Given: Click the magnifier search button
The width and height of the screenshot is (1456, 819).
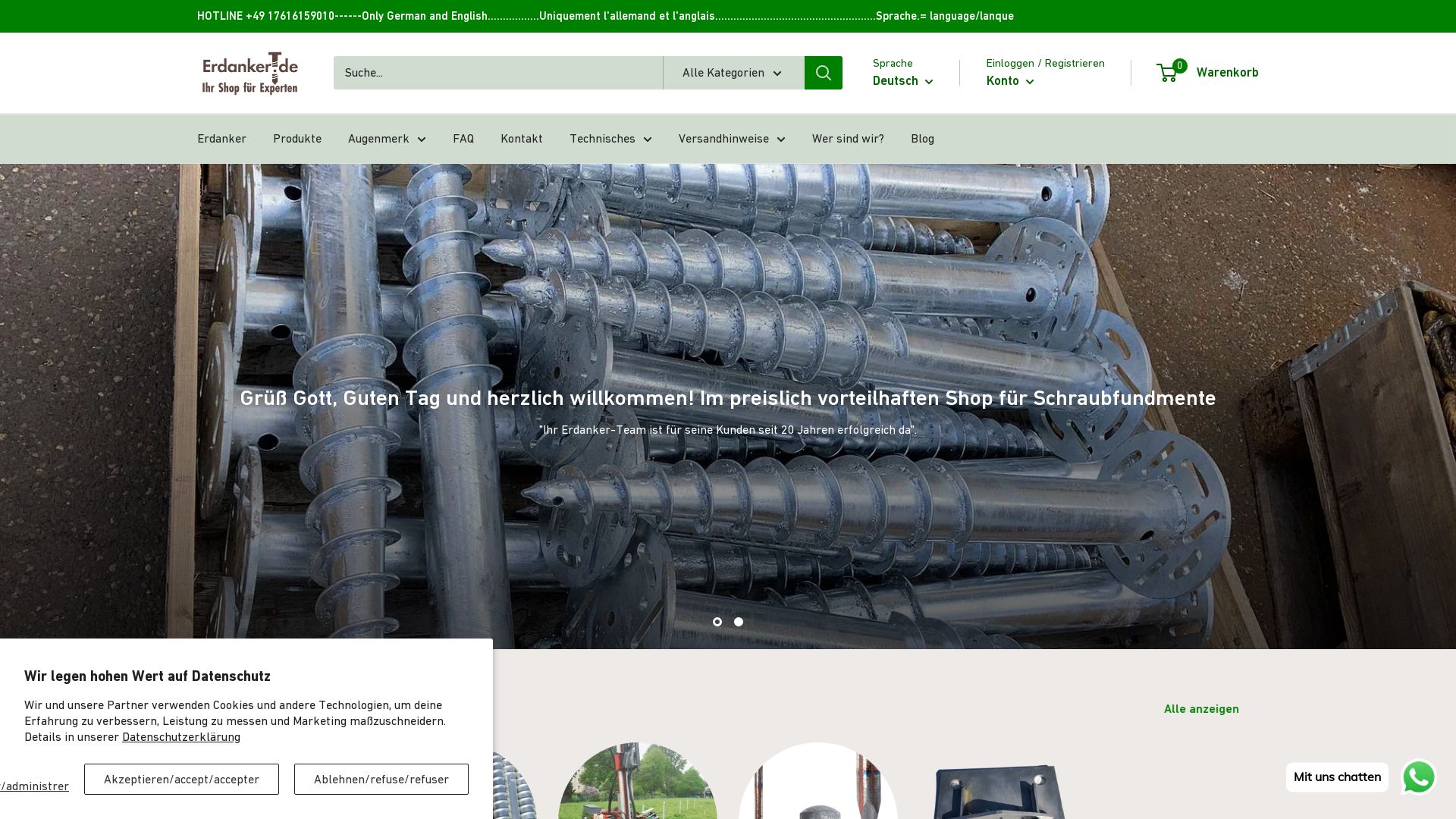Looking at the screenshot, I should [x=823, y=73].
